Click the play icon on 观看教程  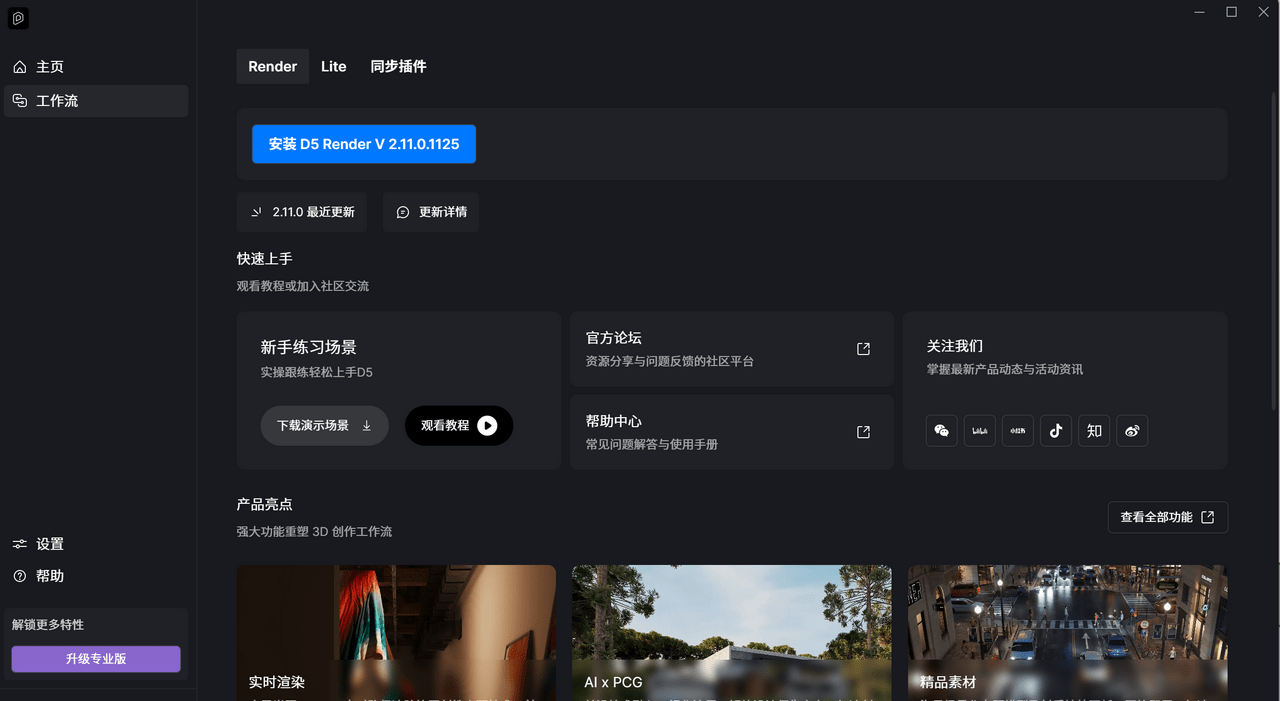coord(487,426)
